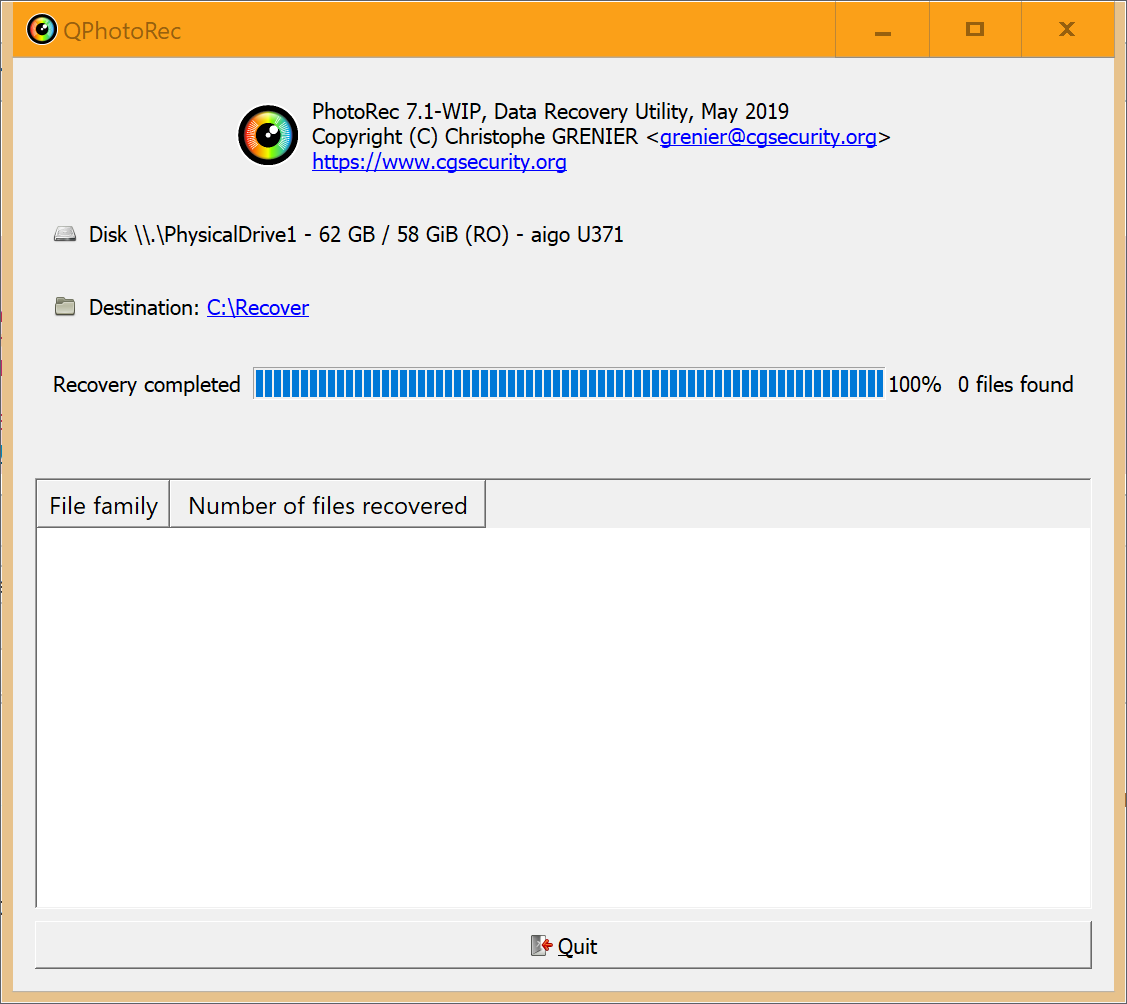
Task: Click the exit door icon on Quit
Action: (541, 946)
